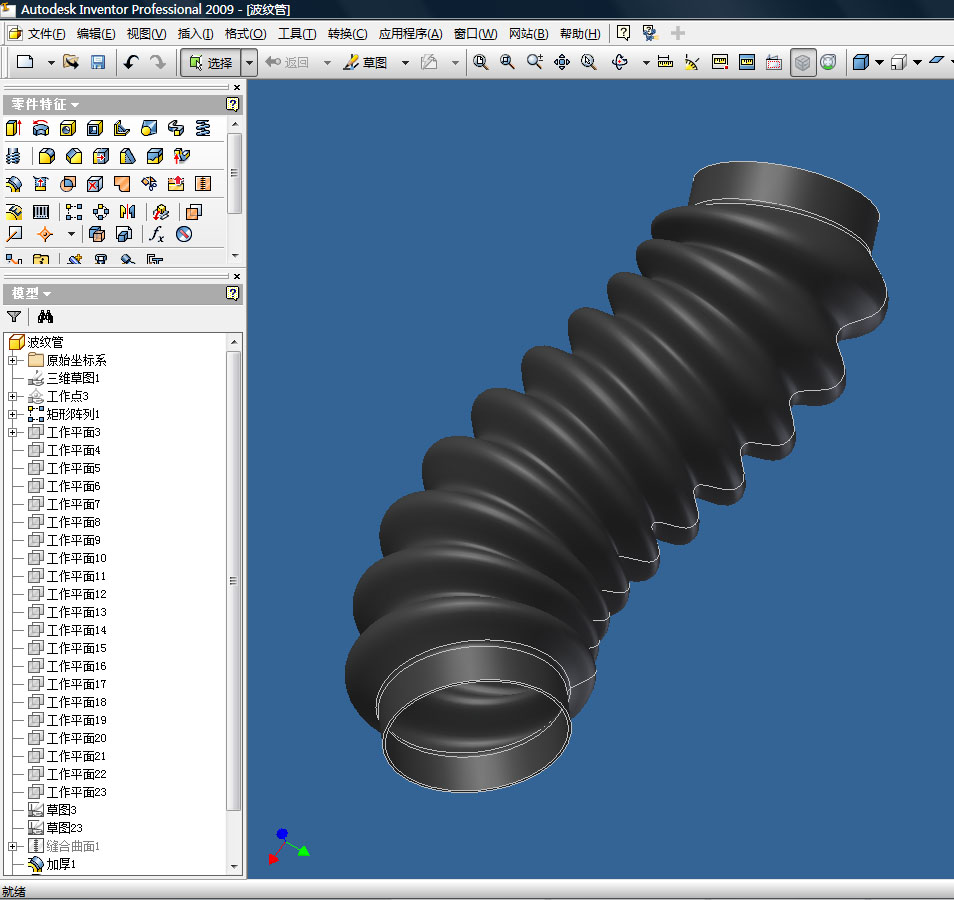This screenshot has height=900, width=954.
Task: Click the Undo arrow icon
Action: tap(131, 62)
